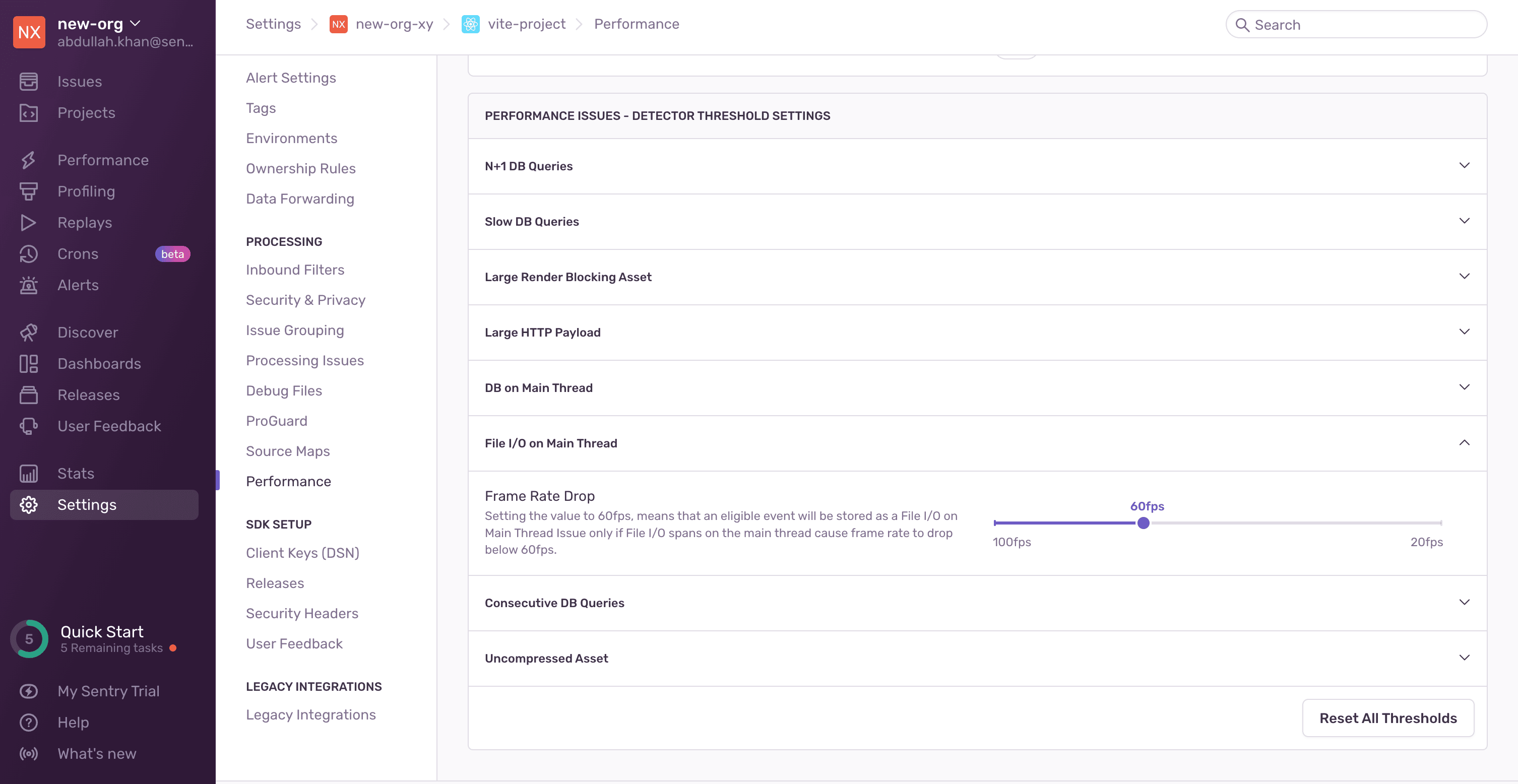The height and width of the screenshot is (784, 1518).
Task: Open Crons clock icon in sidebar
Action: click(28, 254)
